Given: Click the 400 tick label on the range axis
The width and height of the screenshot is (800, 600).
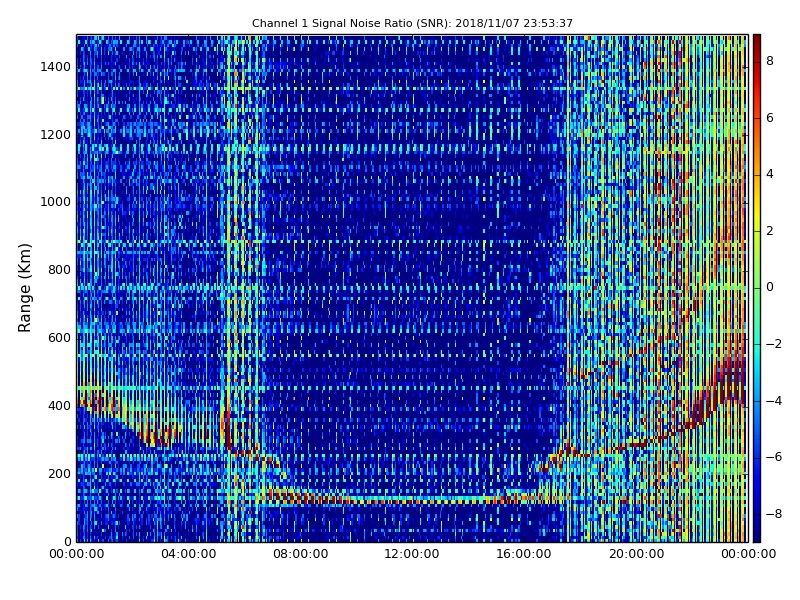Looking at the screenshot, I should (x=59, y=406).
